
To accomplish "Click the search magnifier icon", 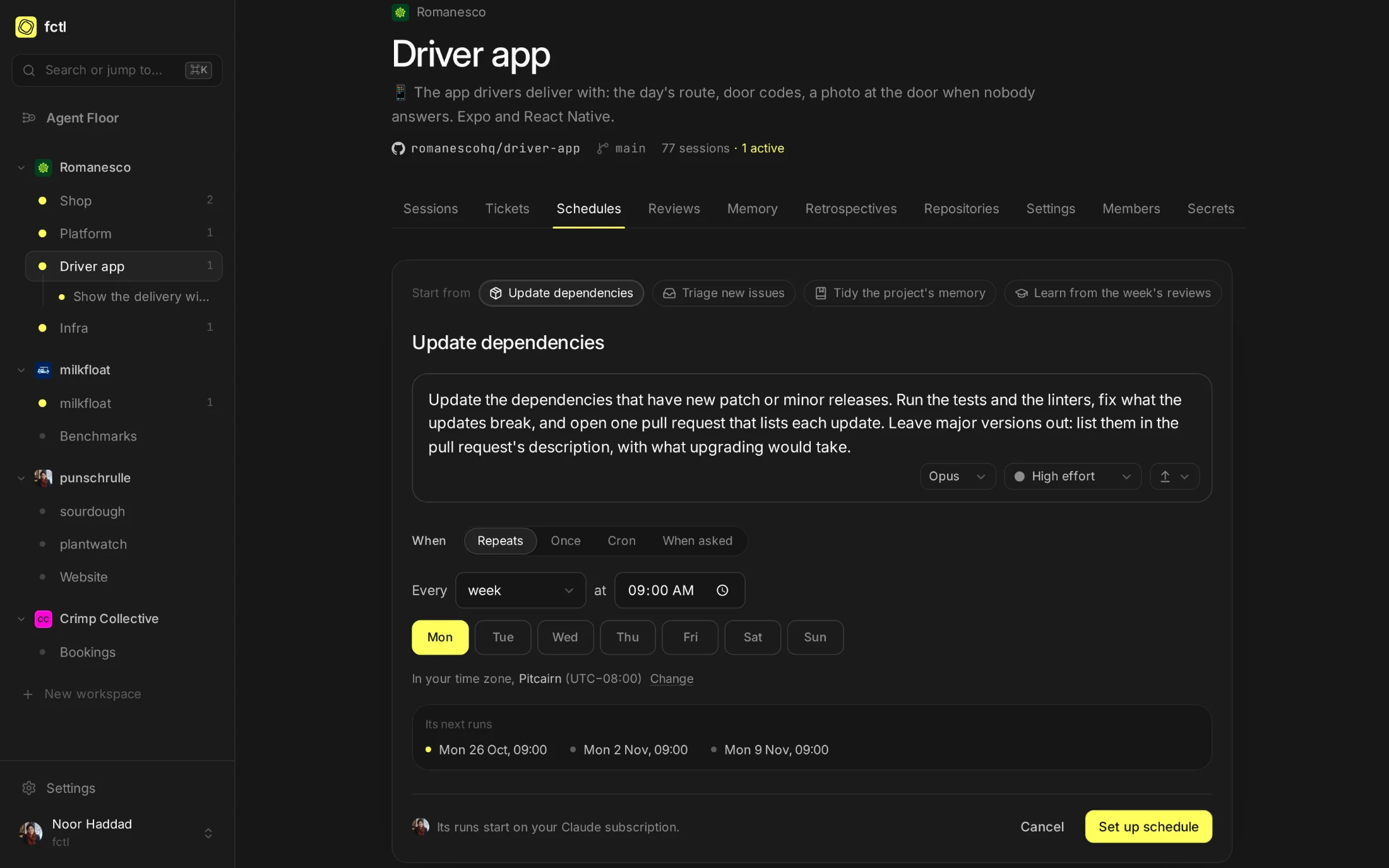I will 29,70.
